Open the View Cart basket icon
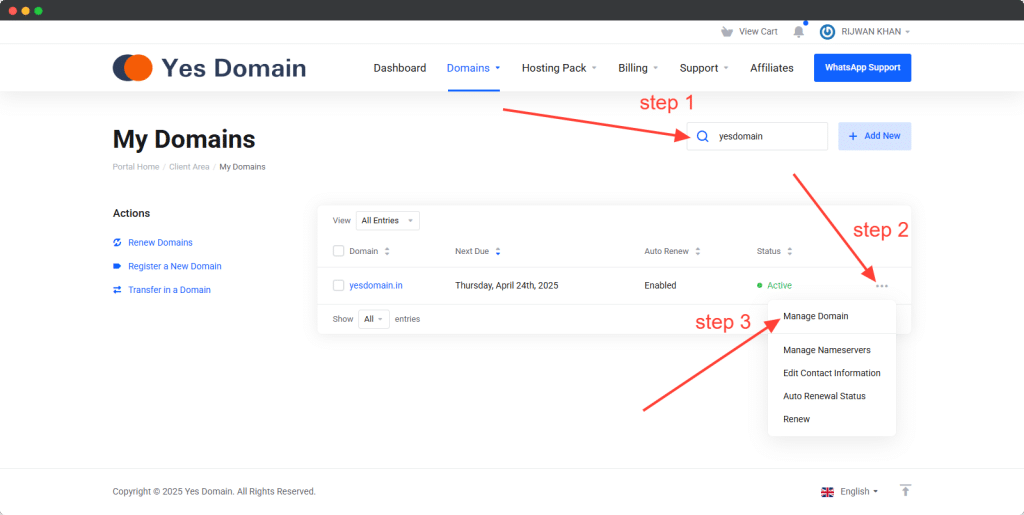The height and width of the screenshot is (515, 1024). coord(726,31)
